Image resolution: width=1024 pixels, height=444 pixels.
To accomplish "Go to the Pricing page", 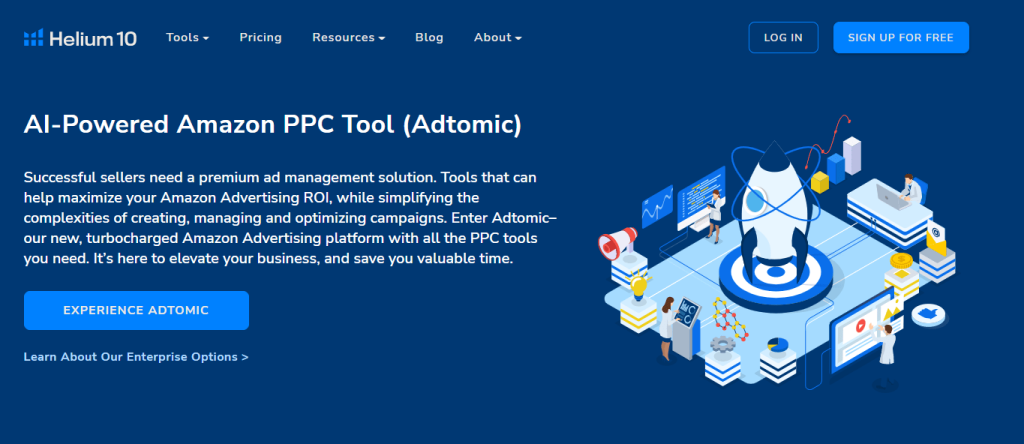I will (x=260, y=38).
